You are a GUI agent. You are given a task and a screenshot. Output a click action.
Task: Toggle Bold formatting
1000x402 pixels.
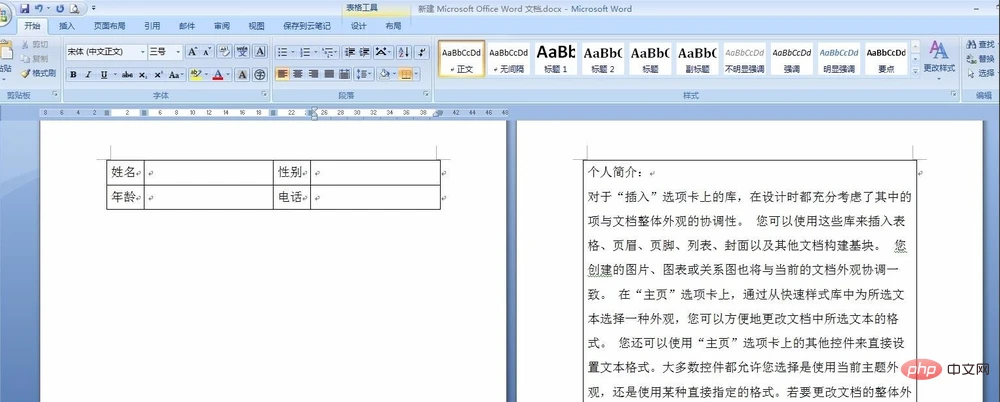click(x=73, y=75)
